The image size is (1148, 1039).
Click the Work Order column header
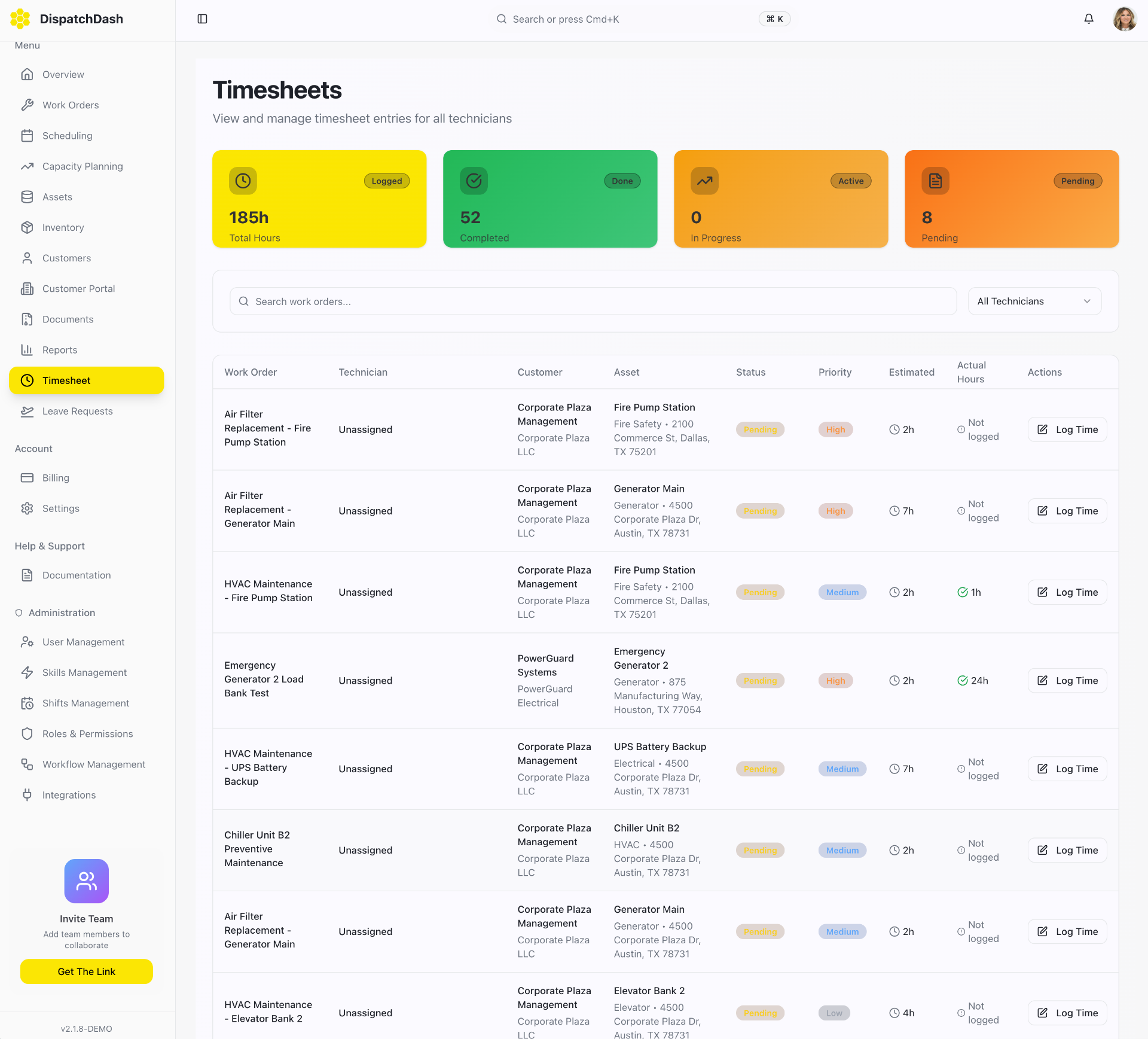[x=251, y=372]
